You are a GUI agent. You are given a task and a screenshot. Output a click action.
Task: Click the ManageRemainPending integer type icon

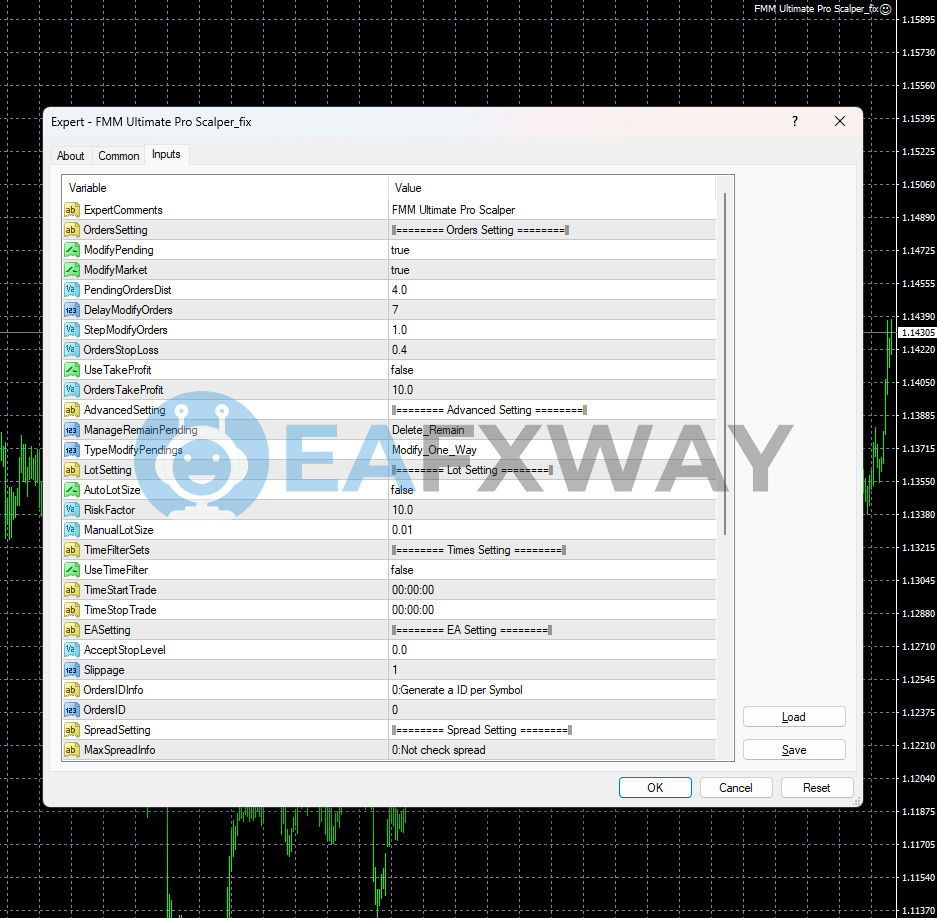[x=71, y=430]
